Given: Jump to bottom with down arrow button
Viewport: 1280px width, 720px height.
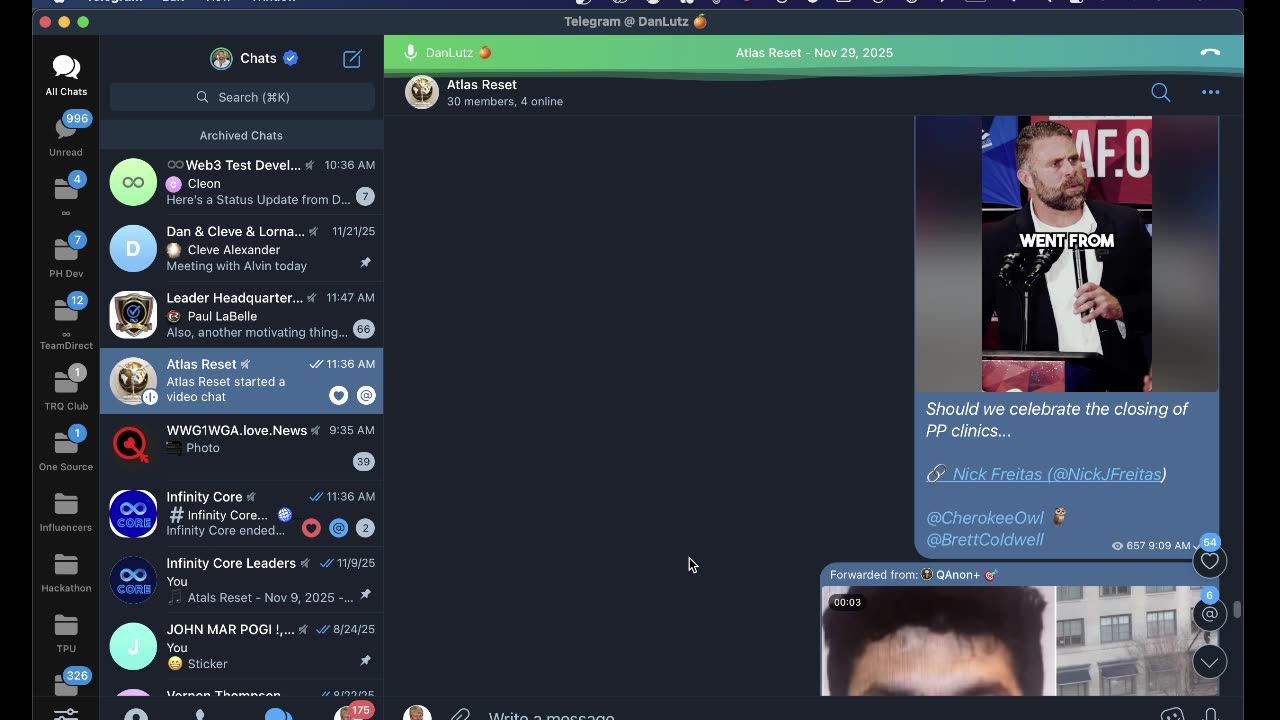Looking at the screenshot, I should tap(1209, 662).
